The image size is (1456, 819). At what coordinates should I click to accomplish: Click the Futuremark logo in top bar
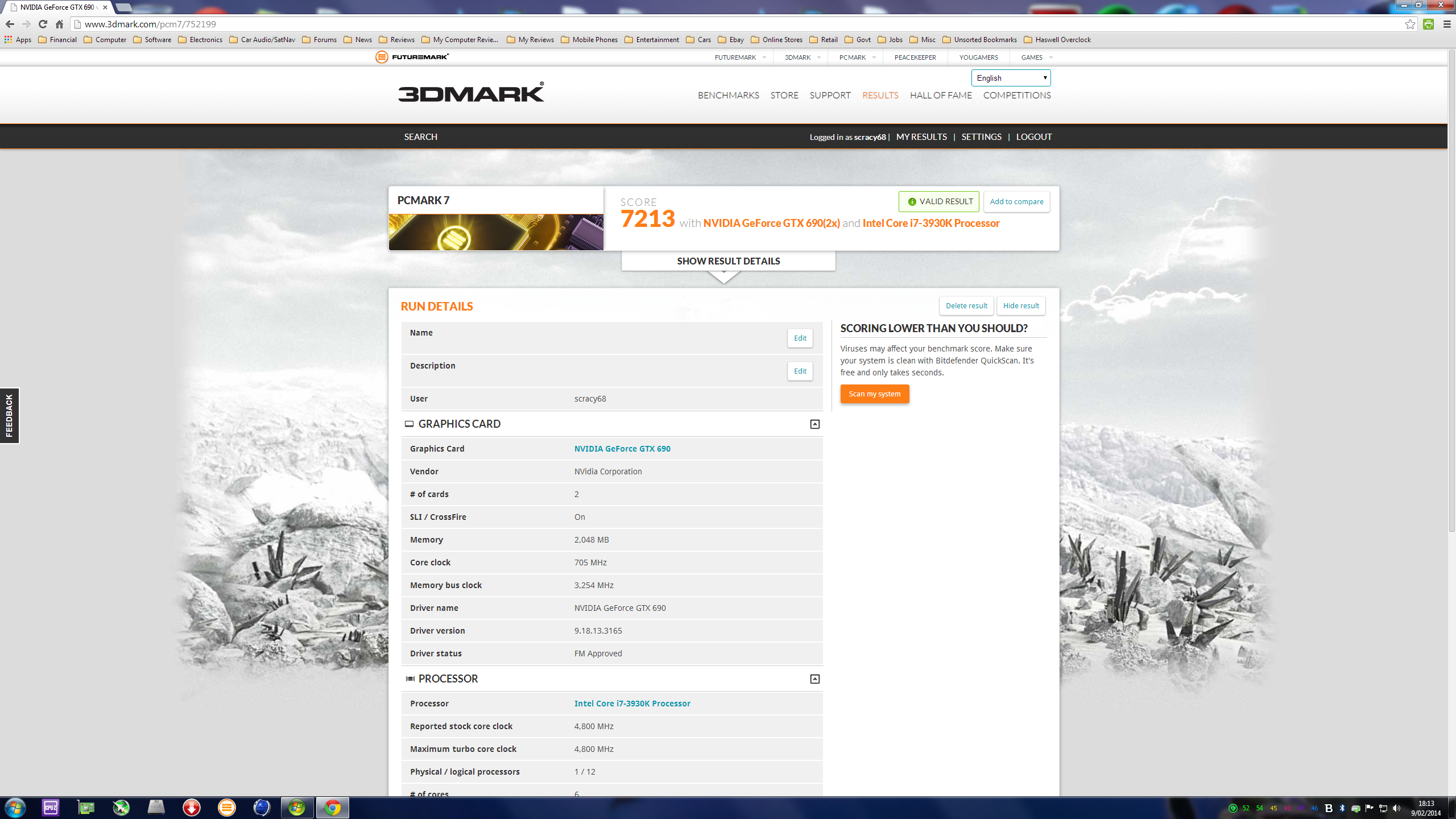(412, 57)
